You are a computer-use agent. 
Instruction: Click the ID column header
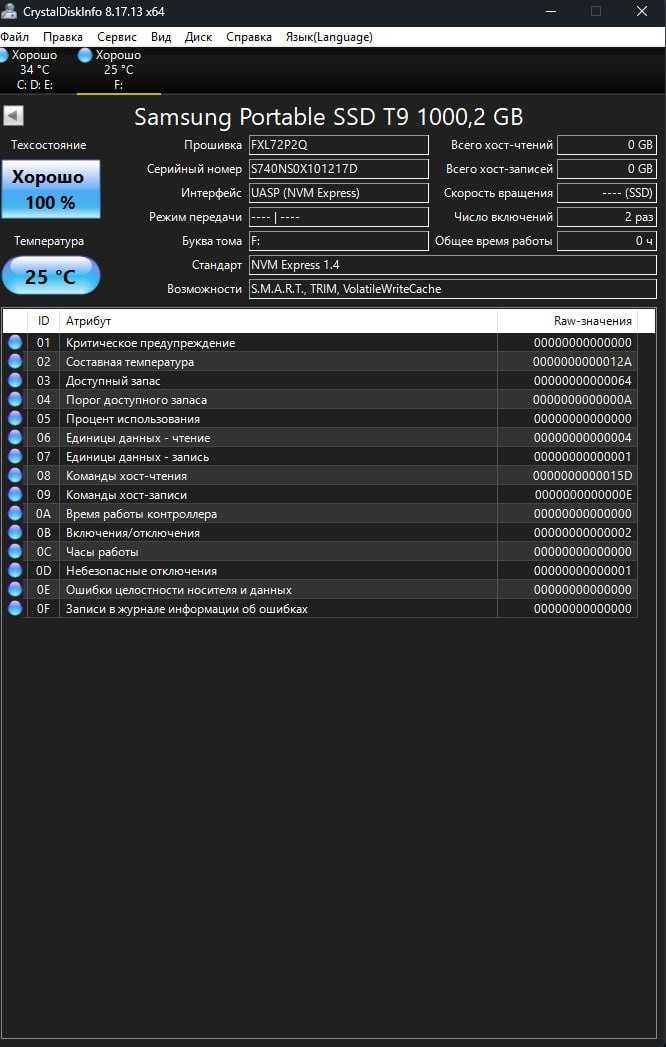pyautogui.click(x=43, y=321)
